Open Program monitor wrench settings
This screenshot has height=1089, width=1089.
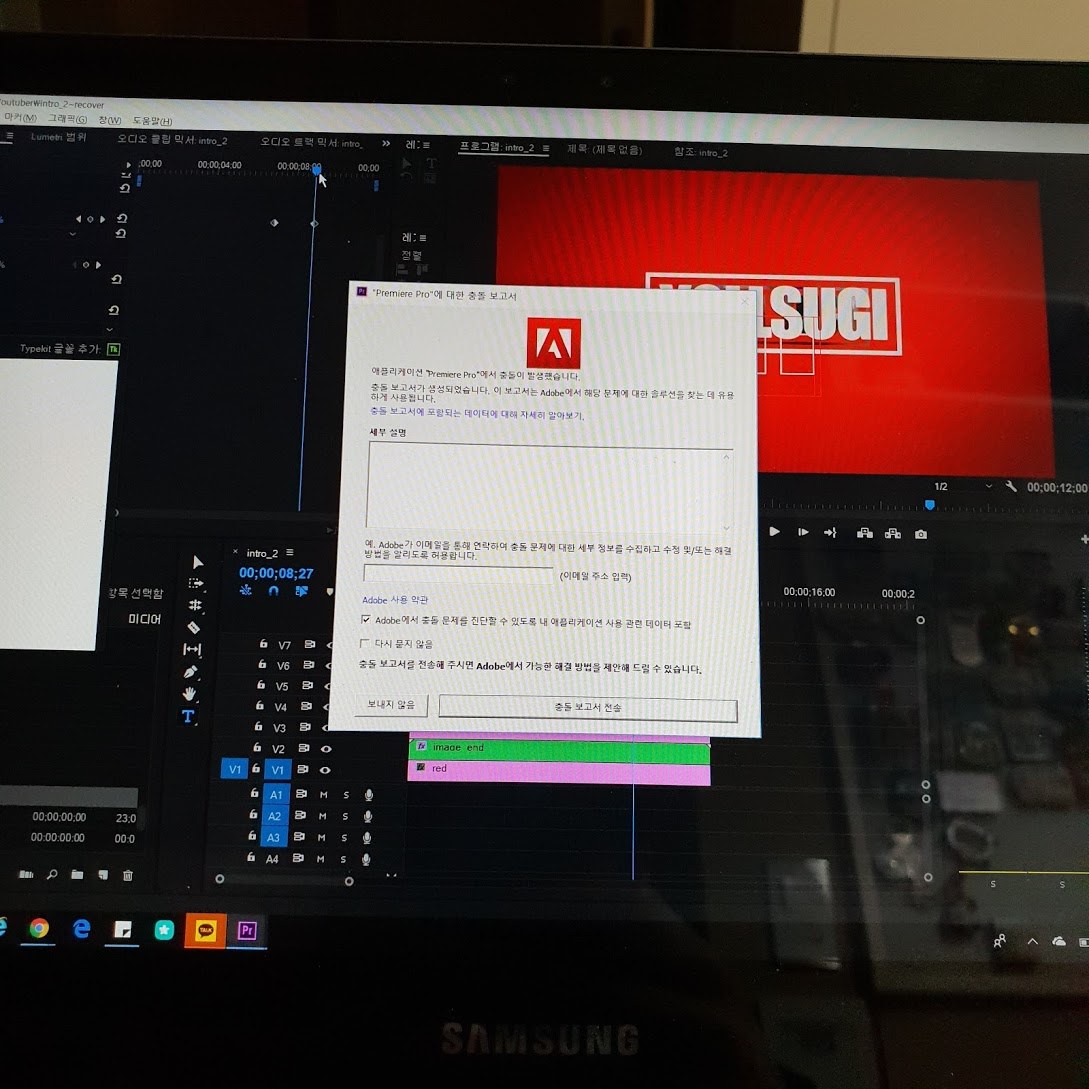[x=1011, y=487]
